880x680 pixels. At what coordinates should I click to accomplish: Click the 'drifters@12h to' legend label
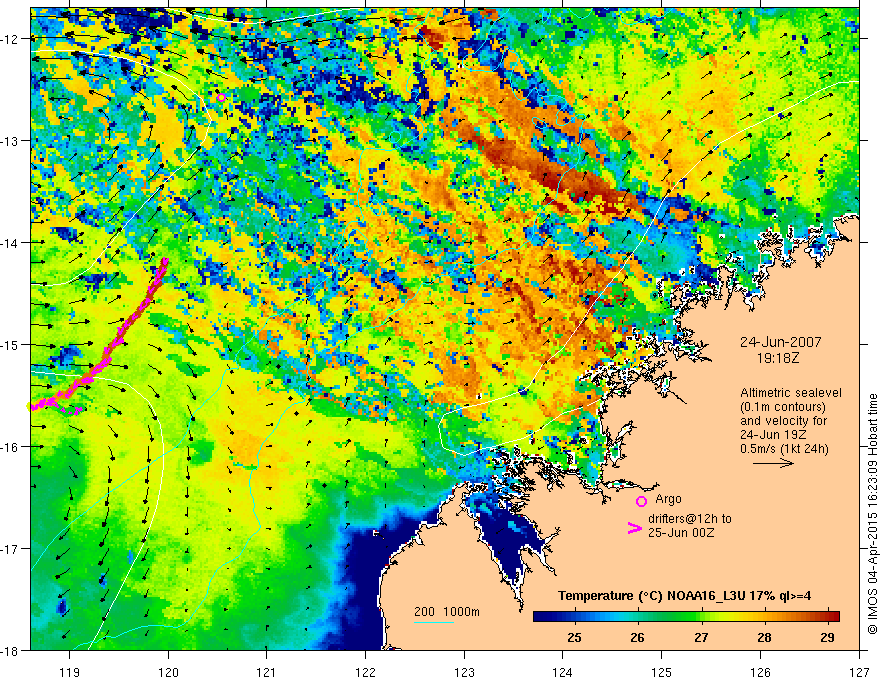coord(690,519)
